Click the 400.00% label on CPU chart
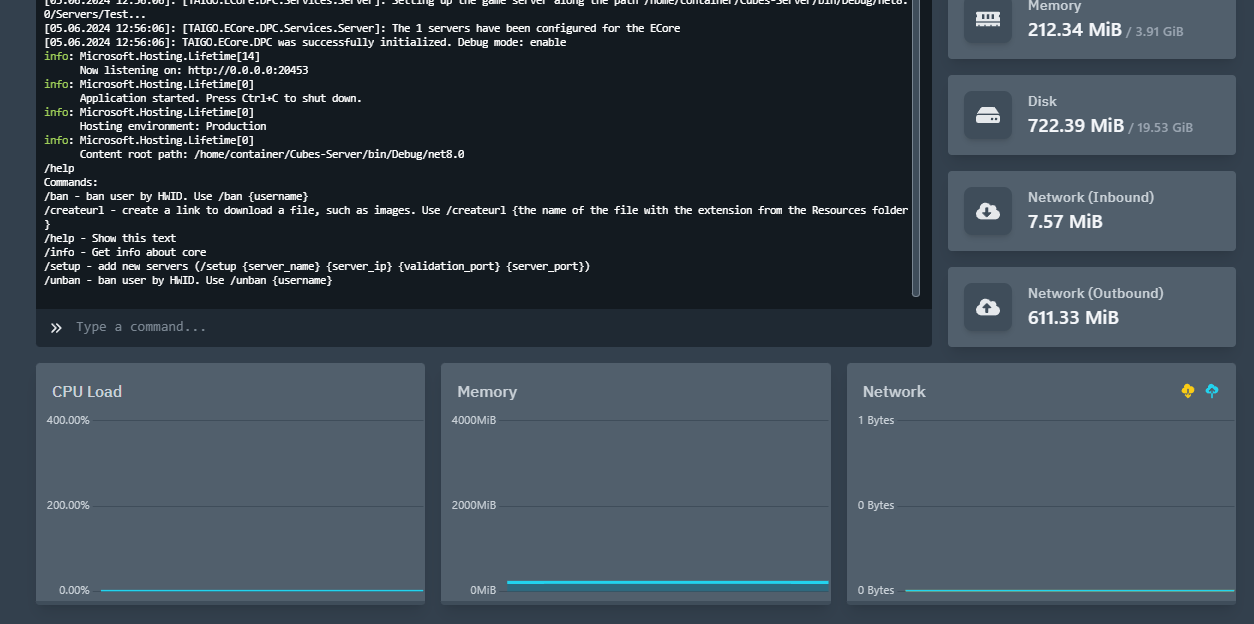 click(68, 420)
